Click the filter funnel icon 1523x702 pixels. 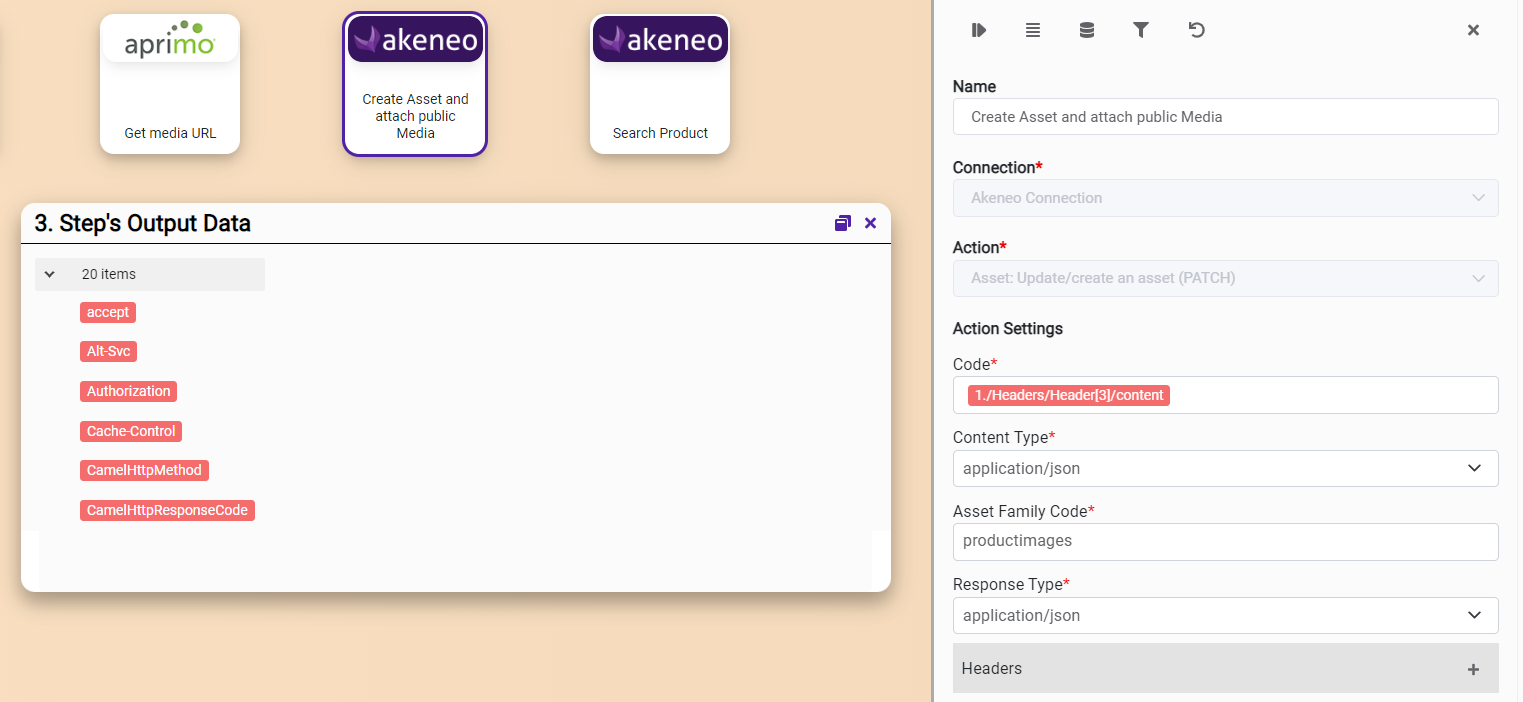click(x=1141, y=30)
